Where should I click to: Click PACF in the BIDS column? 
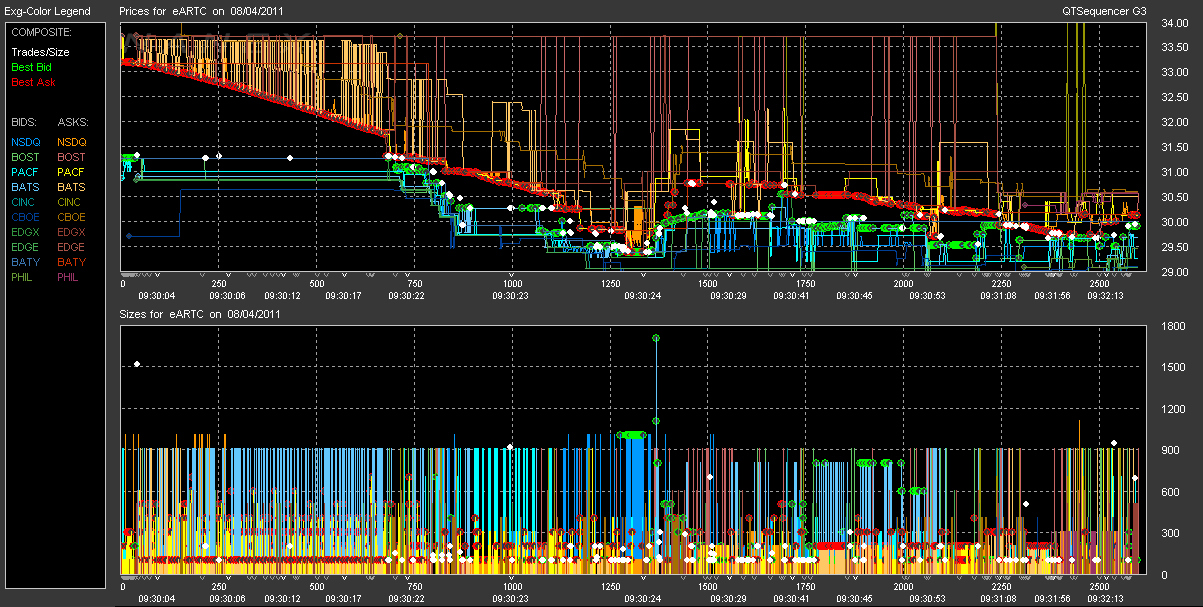[26, 172]
